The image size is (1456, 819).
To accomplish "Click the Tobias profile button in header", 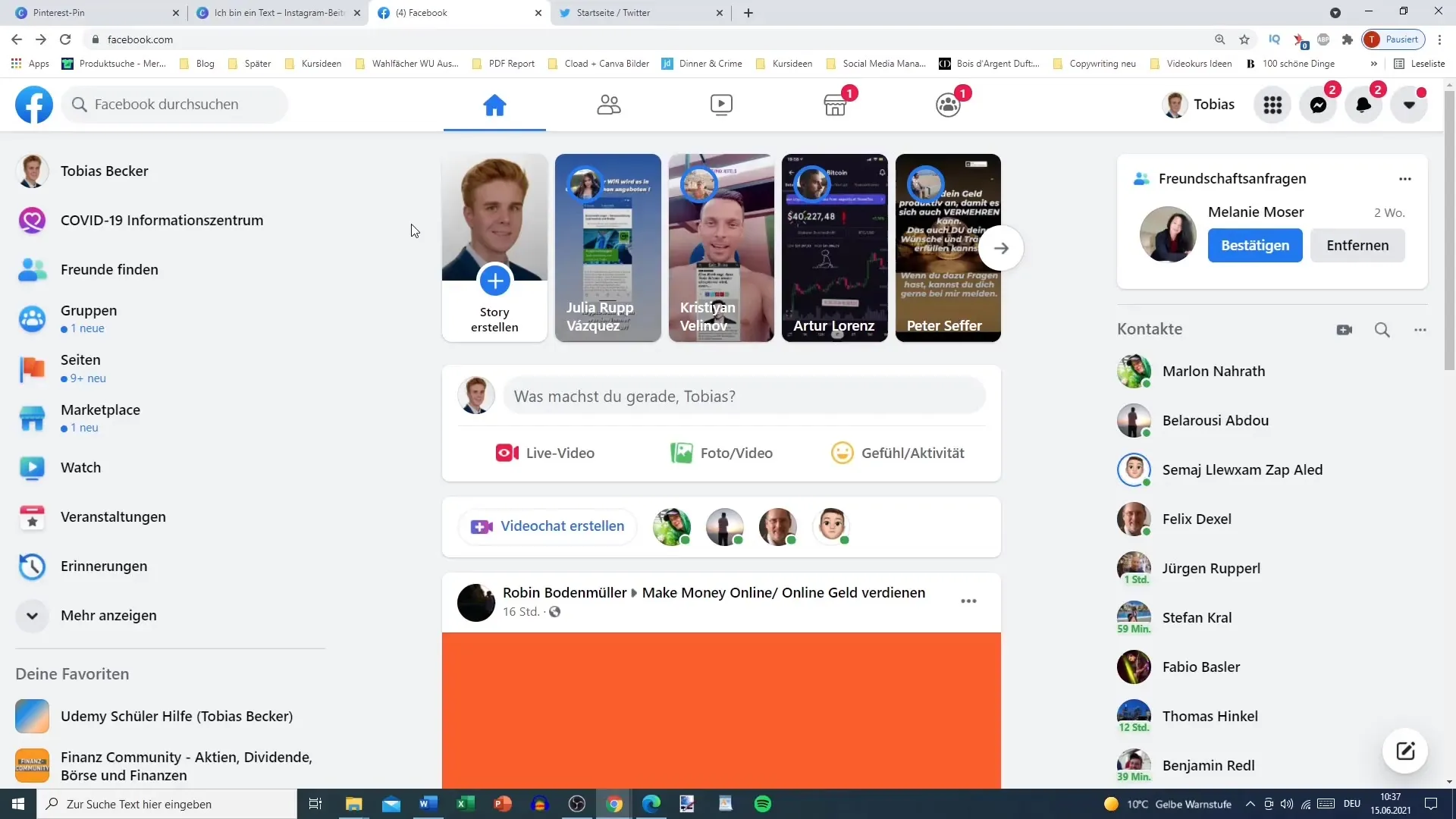I will coord(1200,105).
